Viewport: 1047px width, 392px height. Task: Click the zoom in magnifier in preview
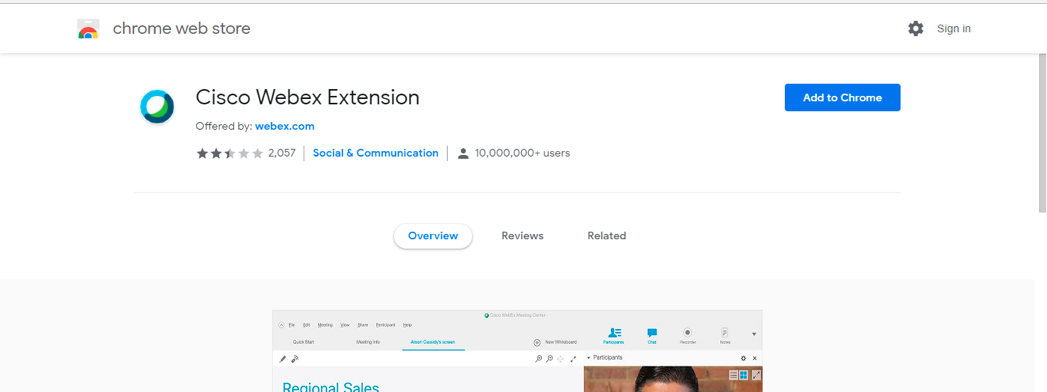[x=539, y=359]
